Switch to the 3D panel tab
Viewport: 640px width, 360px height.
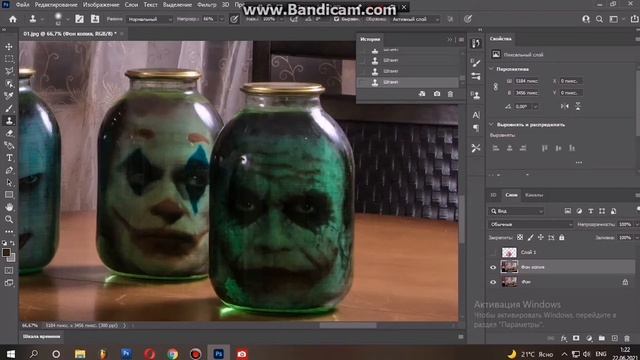point(493,195)
